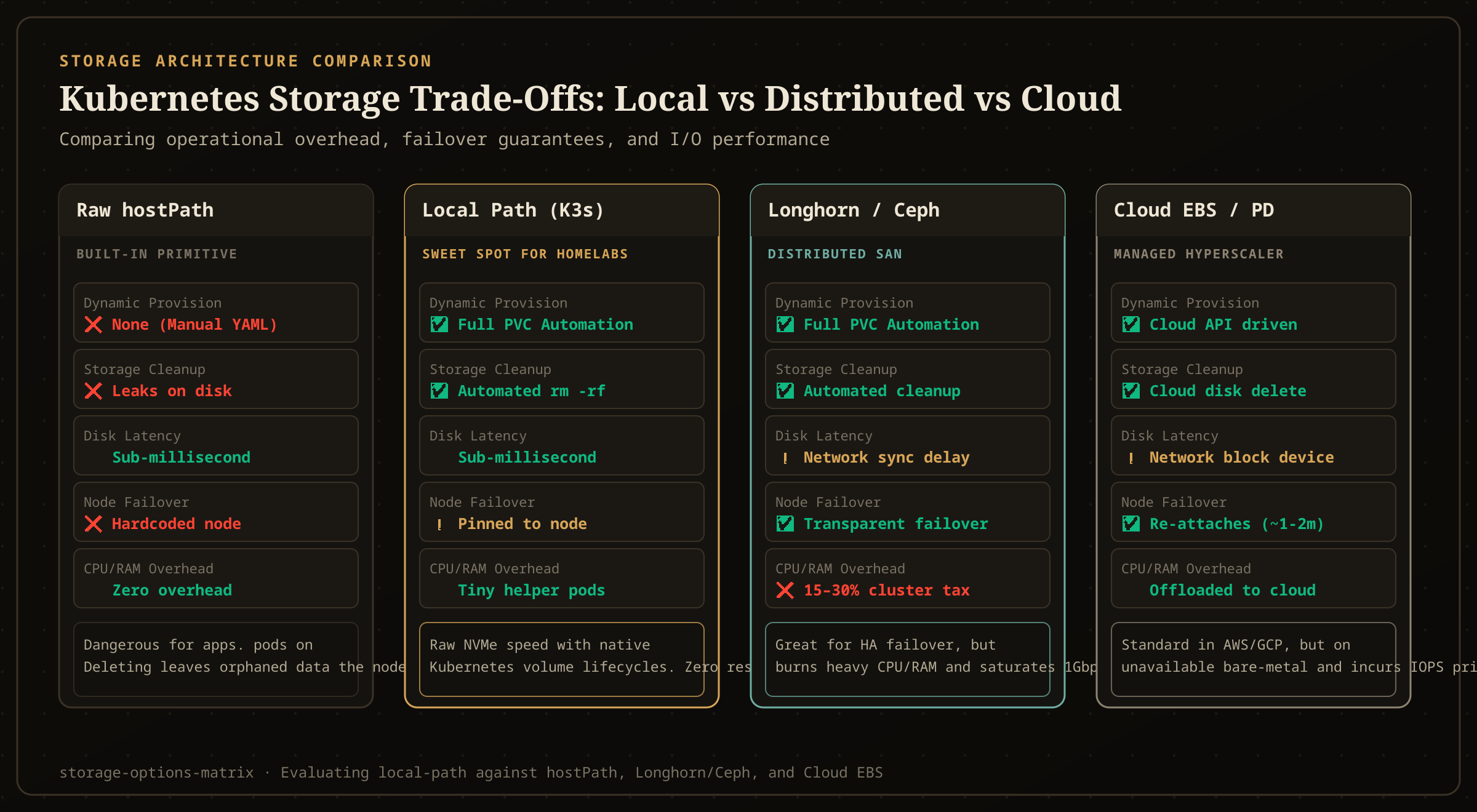Click the green check beside Automated rm -rf
The width and height of the screenshot is (1477, 812).
click(x=439, y=391)
